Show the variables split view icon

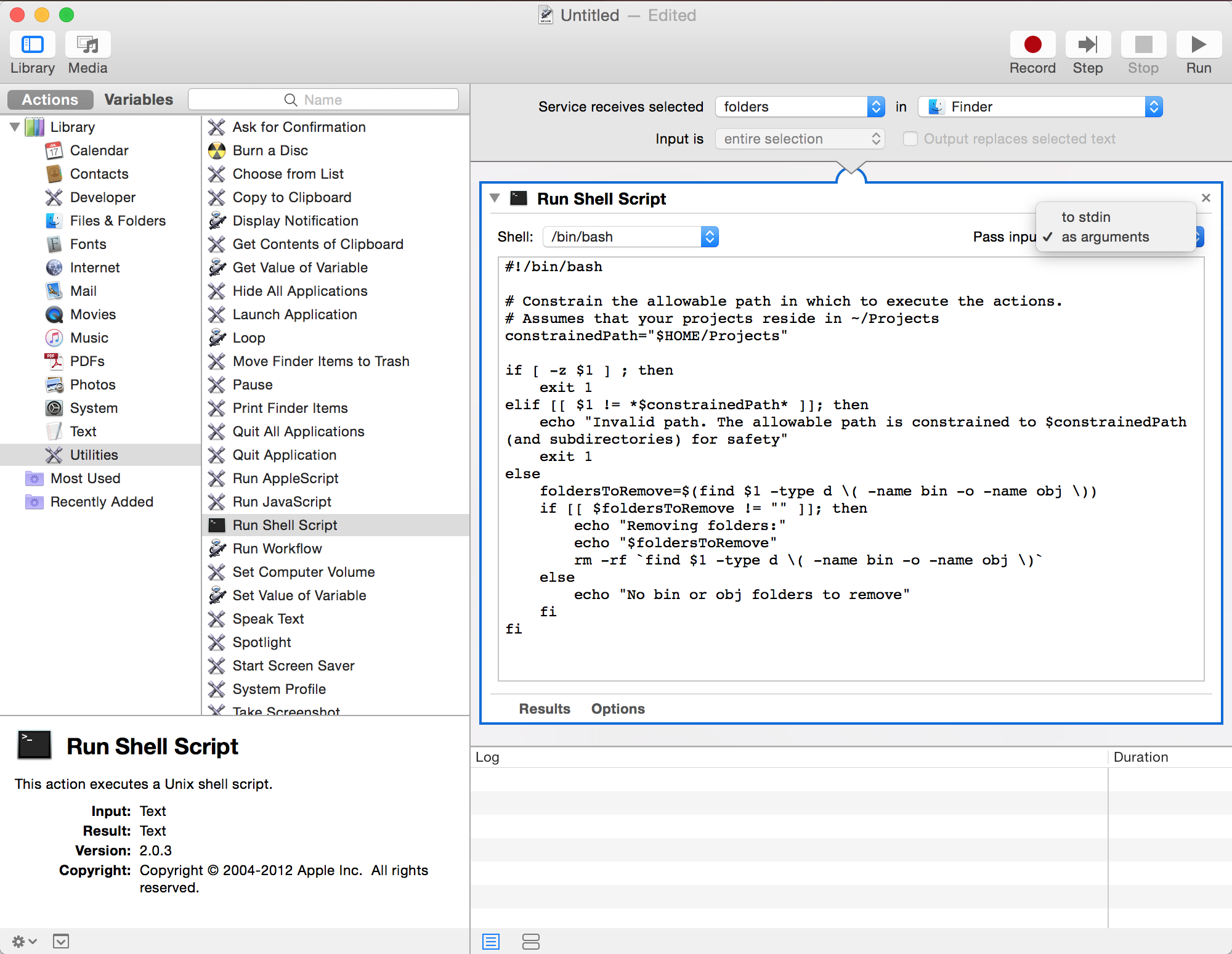530,941
